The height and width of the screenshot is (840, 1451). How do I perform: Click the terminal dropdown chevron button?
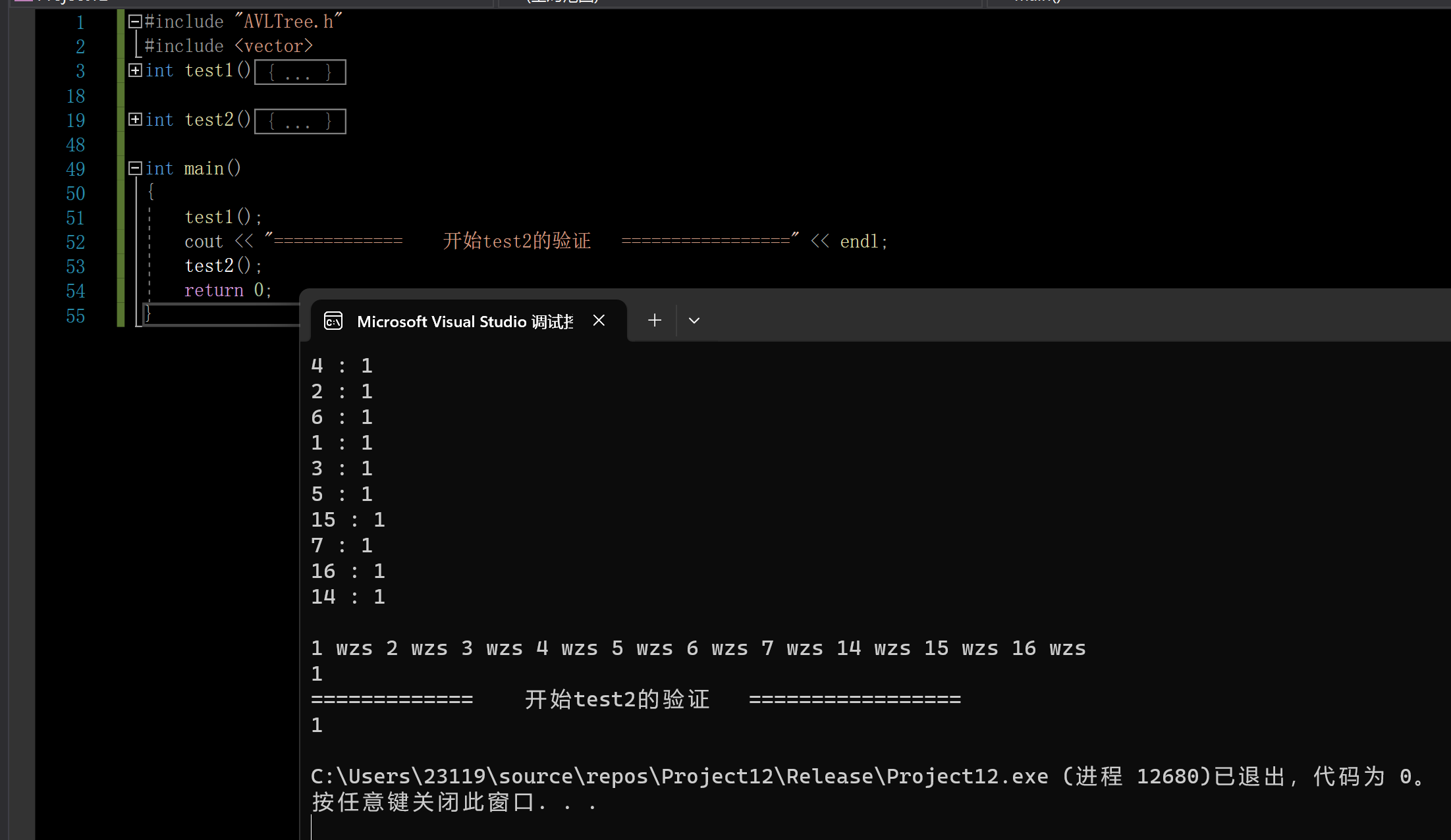point(694,321)
